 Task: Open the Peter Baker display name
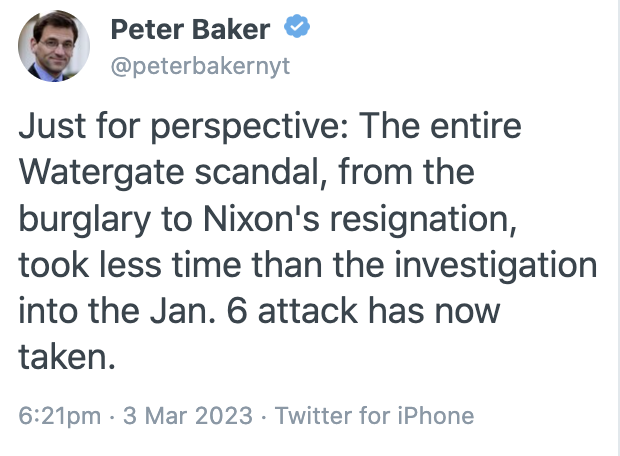(x=190, y=30)
